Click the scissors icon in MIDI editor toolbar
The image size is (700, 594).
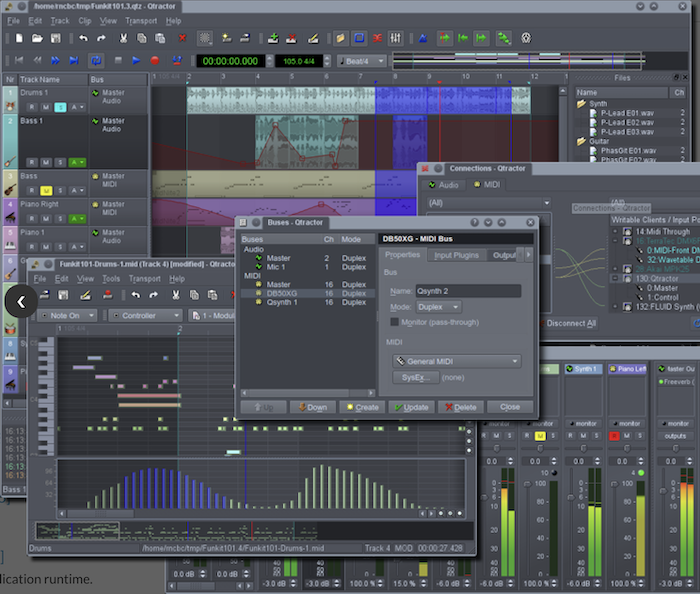tap(175, 295)
